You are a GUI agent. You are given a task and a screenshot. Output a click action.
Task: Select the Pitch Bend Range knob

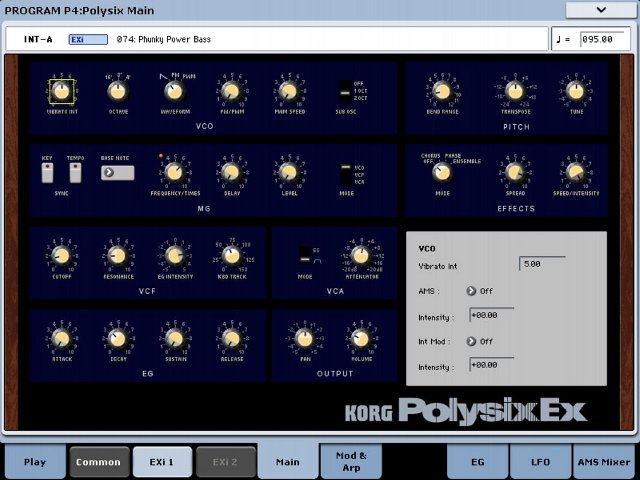coord(439,92)
